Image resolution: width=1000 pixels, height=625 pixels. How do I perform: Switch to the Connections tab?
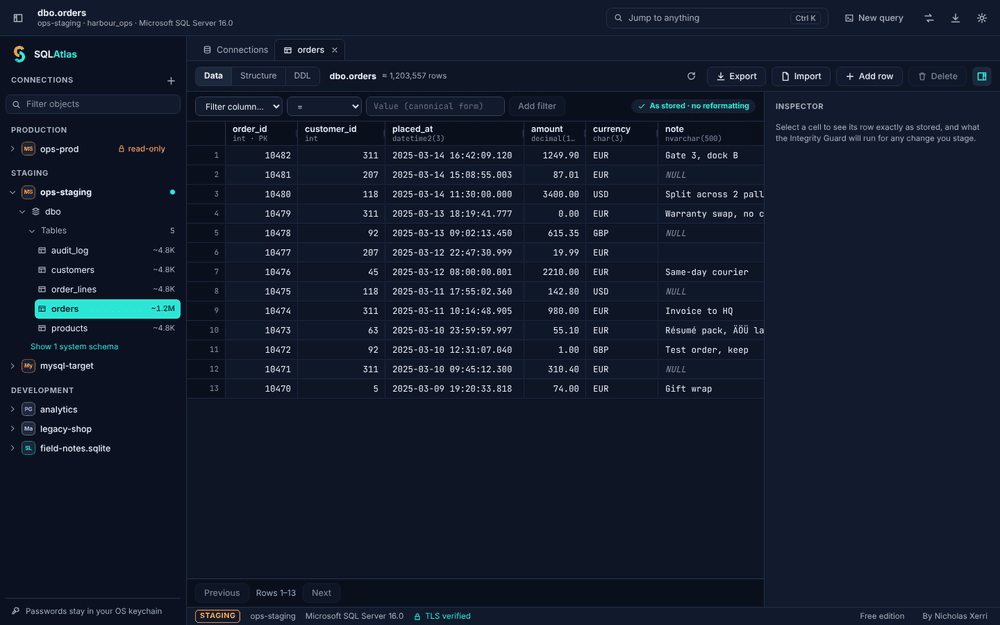235,50
